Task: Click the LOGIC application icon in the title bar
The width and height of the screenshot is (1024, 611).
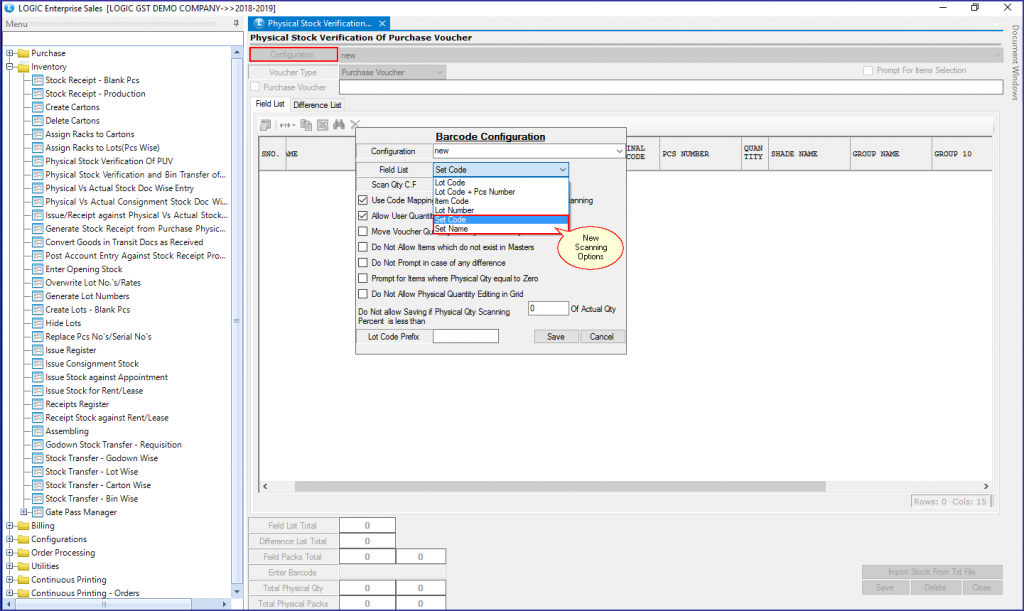Action: [8, 6]
